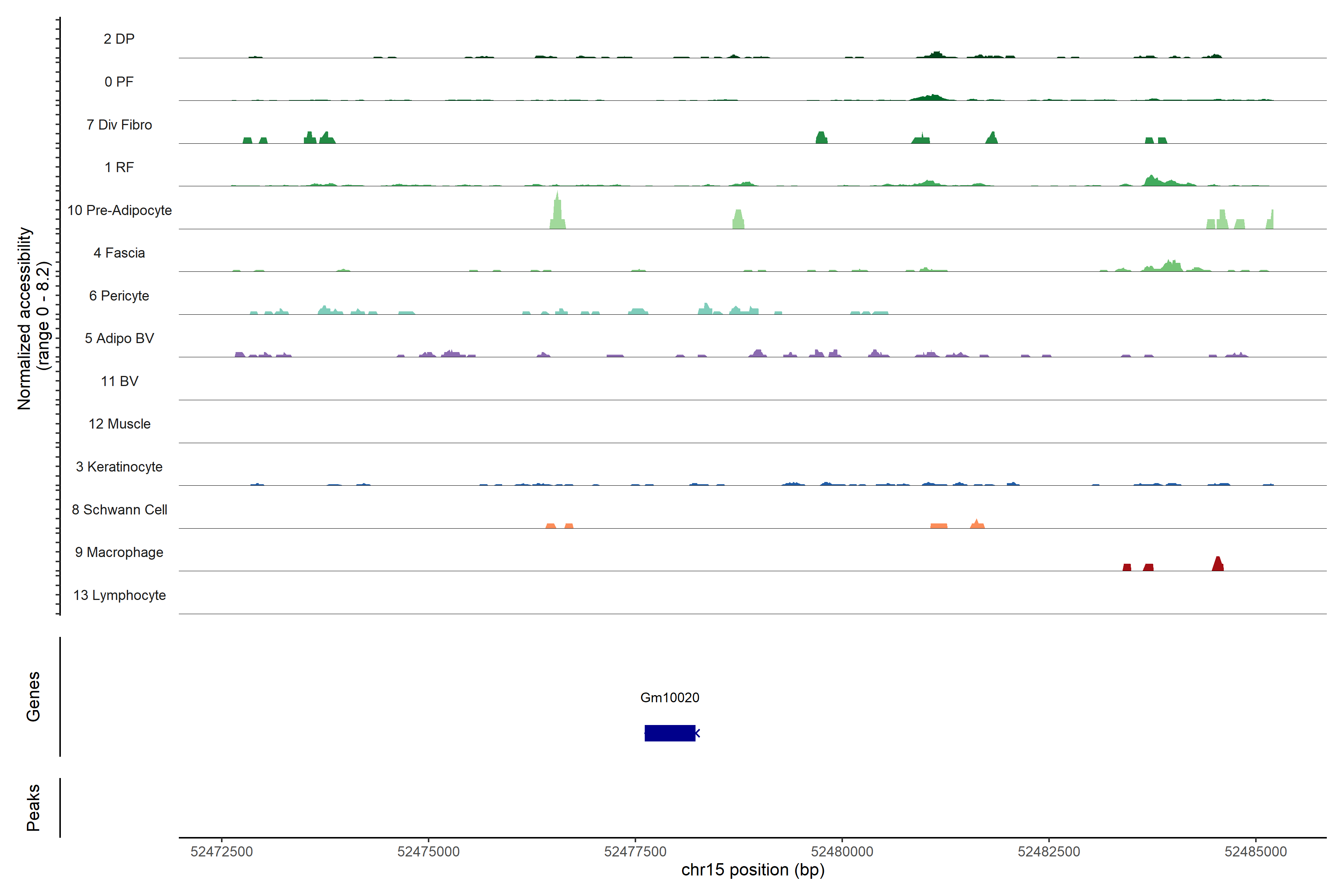Click the 0 PF track label

119,82
